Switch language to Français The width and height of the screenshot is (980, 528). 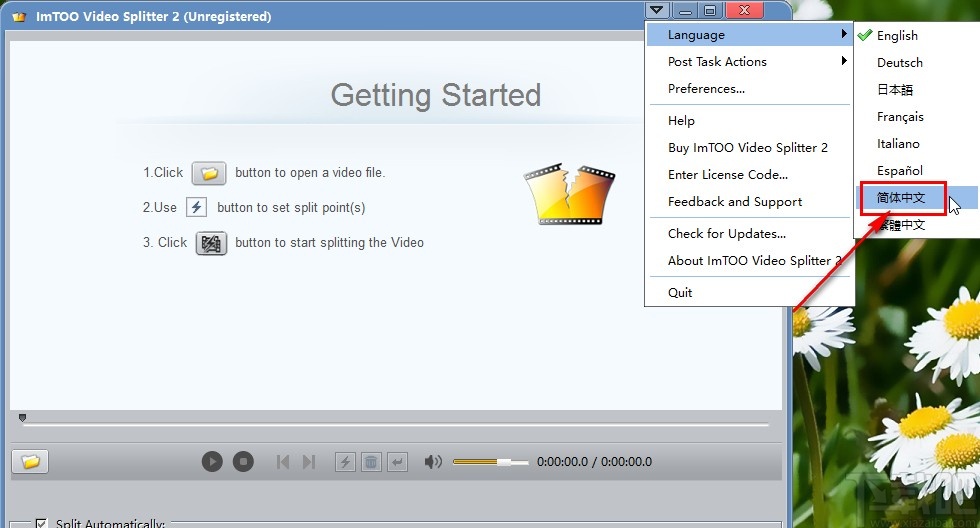click(916, 117)
